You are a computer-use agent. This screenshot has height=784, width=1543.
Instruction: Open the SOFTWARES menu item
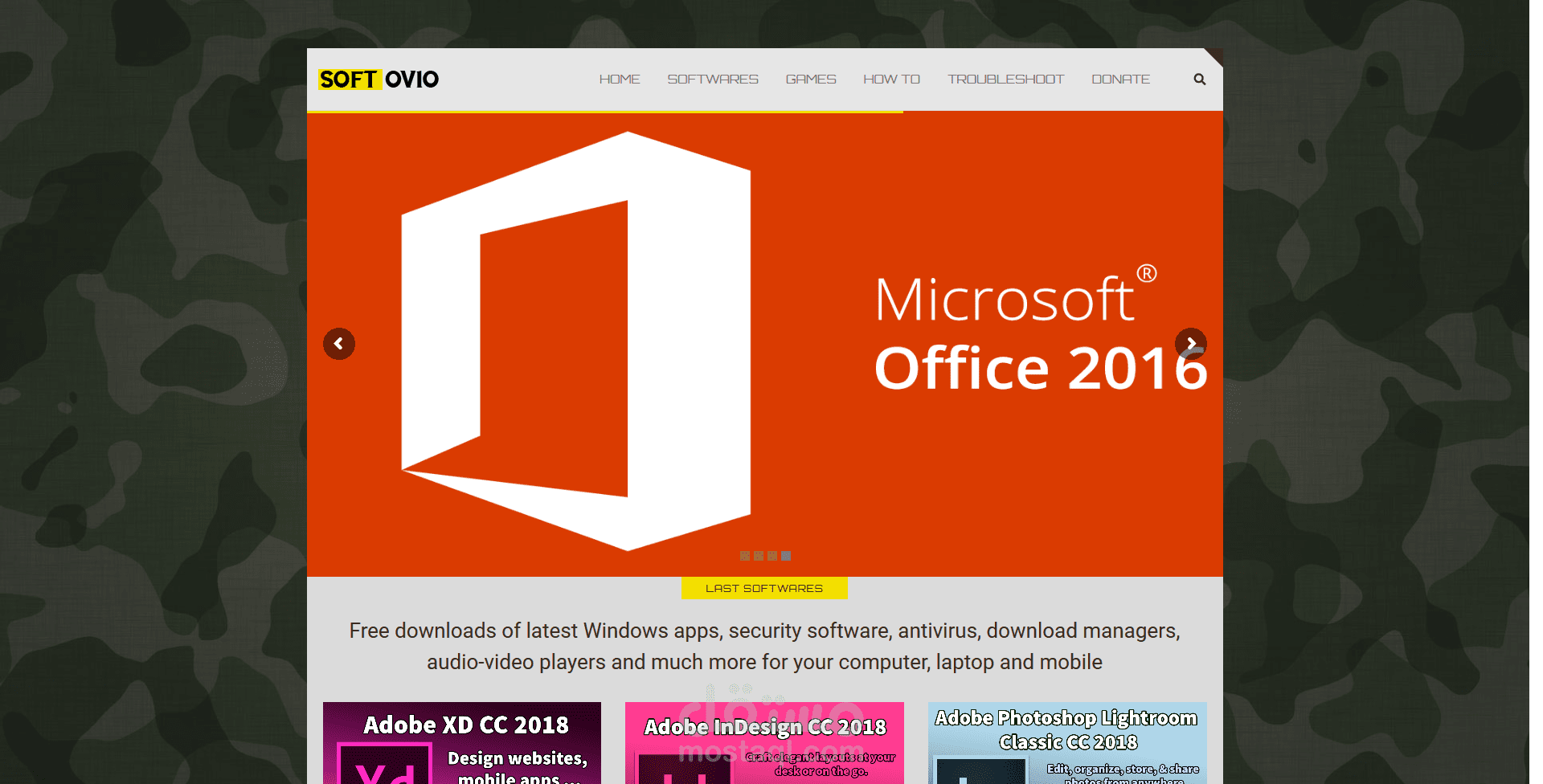[x=713, y=80]
